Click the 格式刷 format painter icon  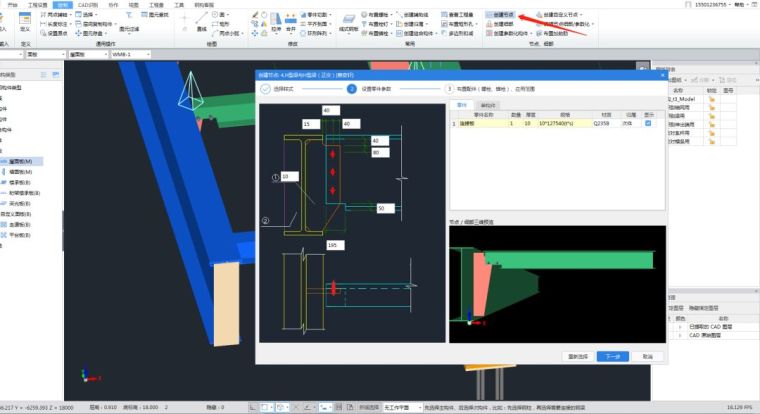(350, 23)
